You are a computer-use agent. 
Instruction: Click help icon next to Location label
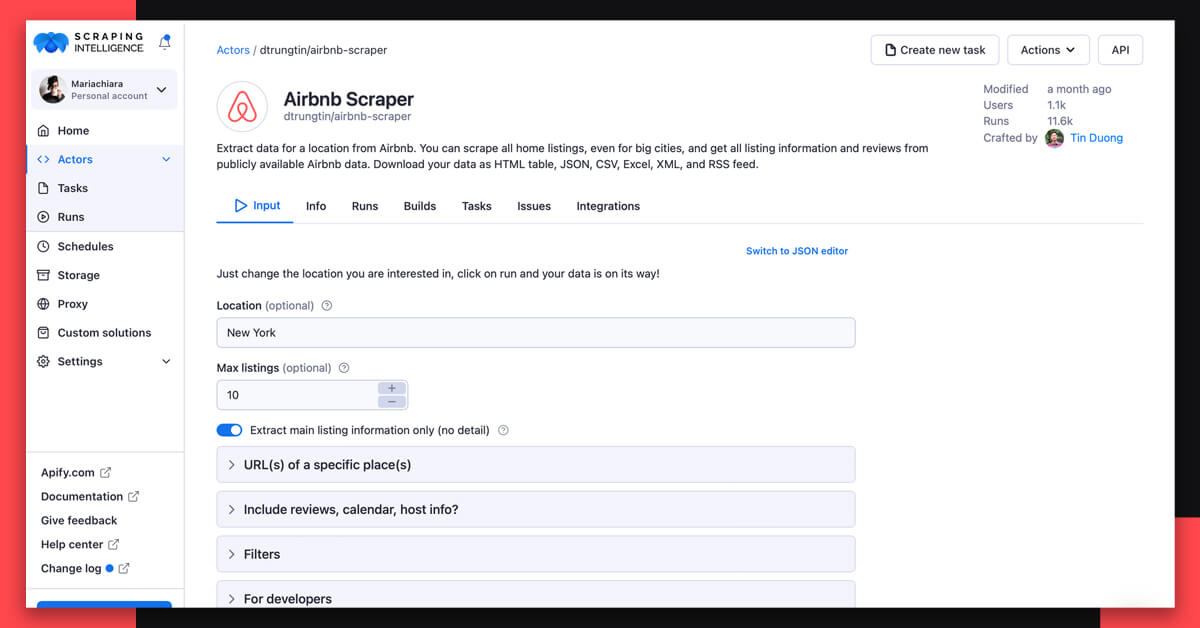[327, 306]
